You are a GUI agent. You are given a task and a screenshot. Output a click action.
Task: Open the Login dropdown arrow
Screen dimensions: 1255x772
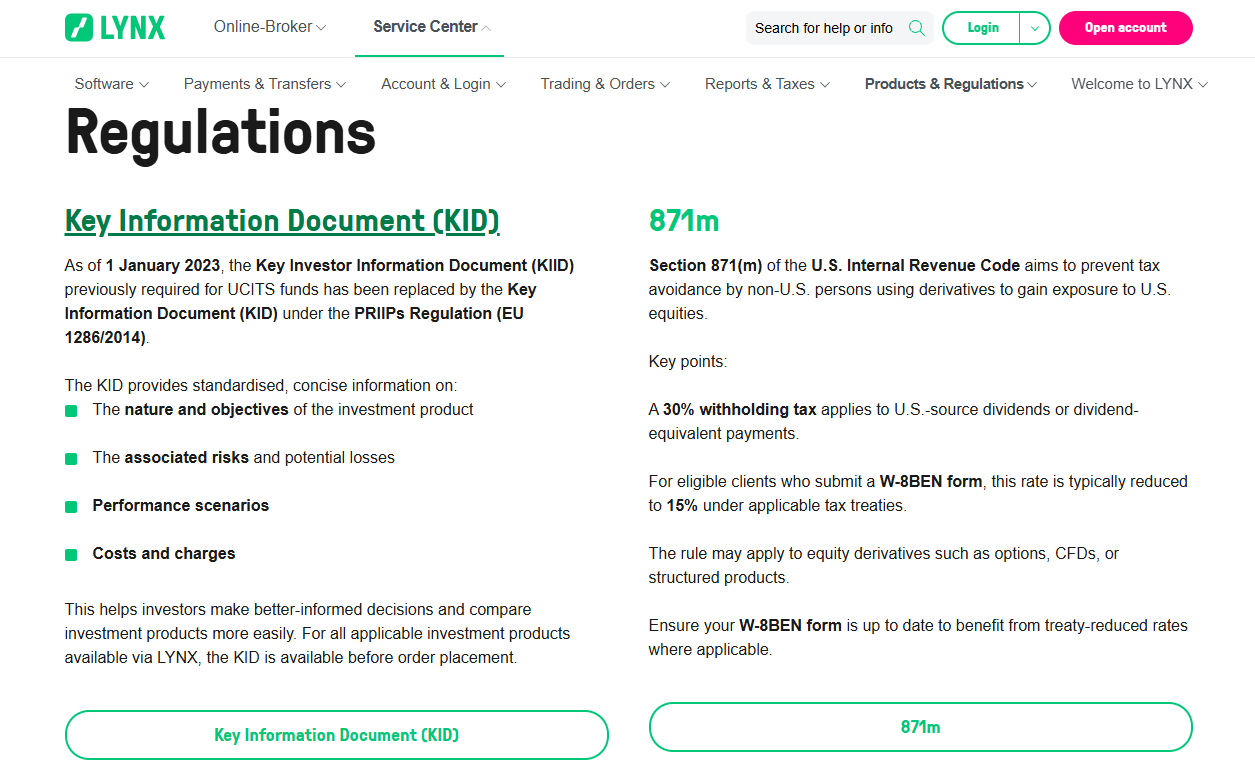click(1035, 28)
